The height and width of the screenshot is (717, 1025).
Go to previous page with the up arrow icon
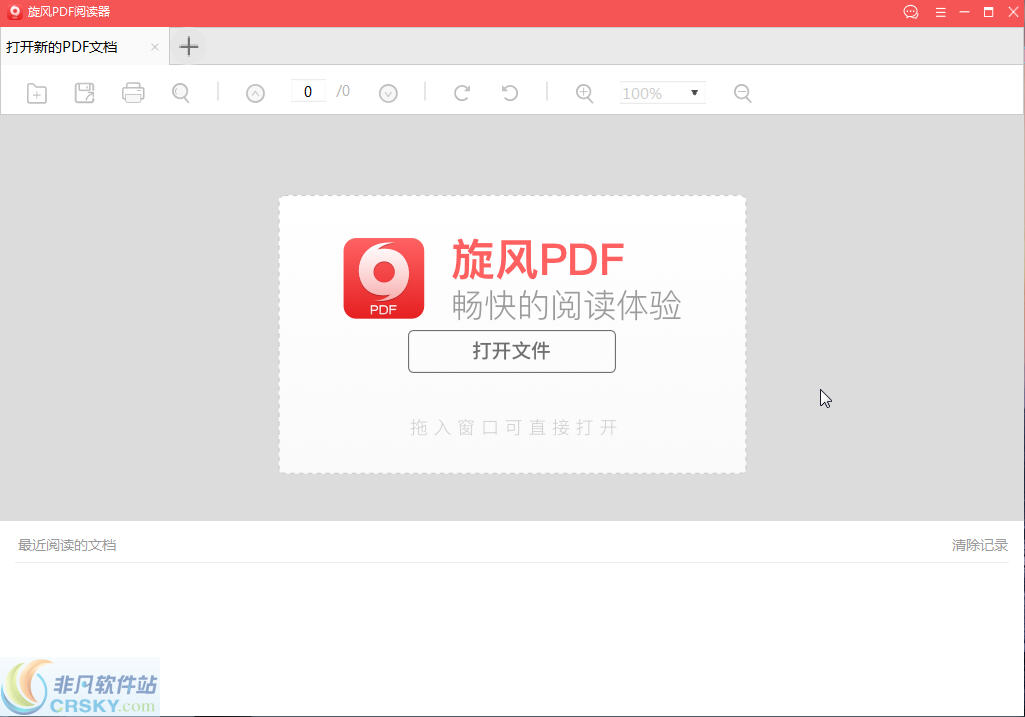[256, 93]
